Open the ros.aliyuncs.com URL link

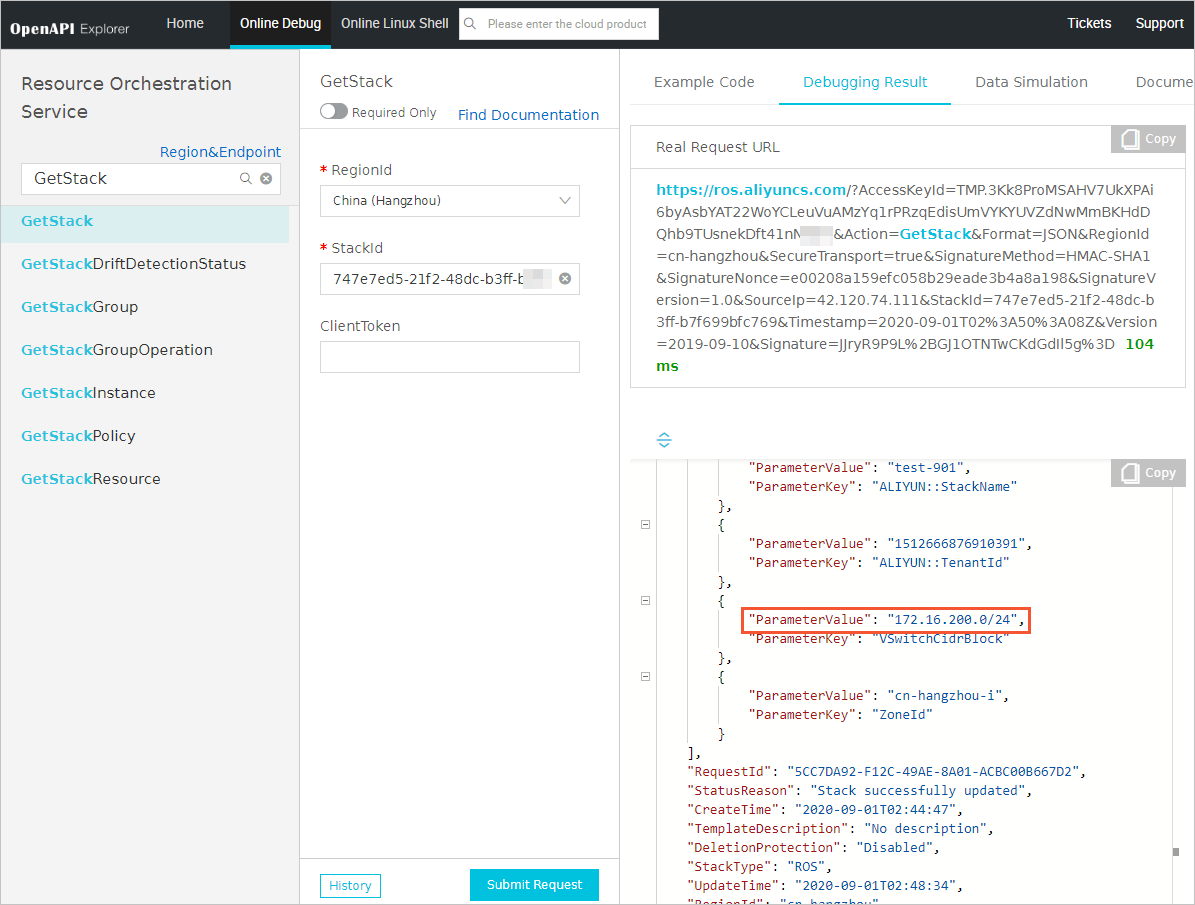pos(751,190)
